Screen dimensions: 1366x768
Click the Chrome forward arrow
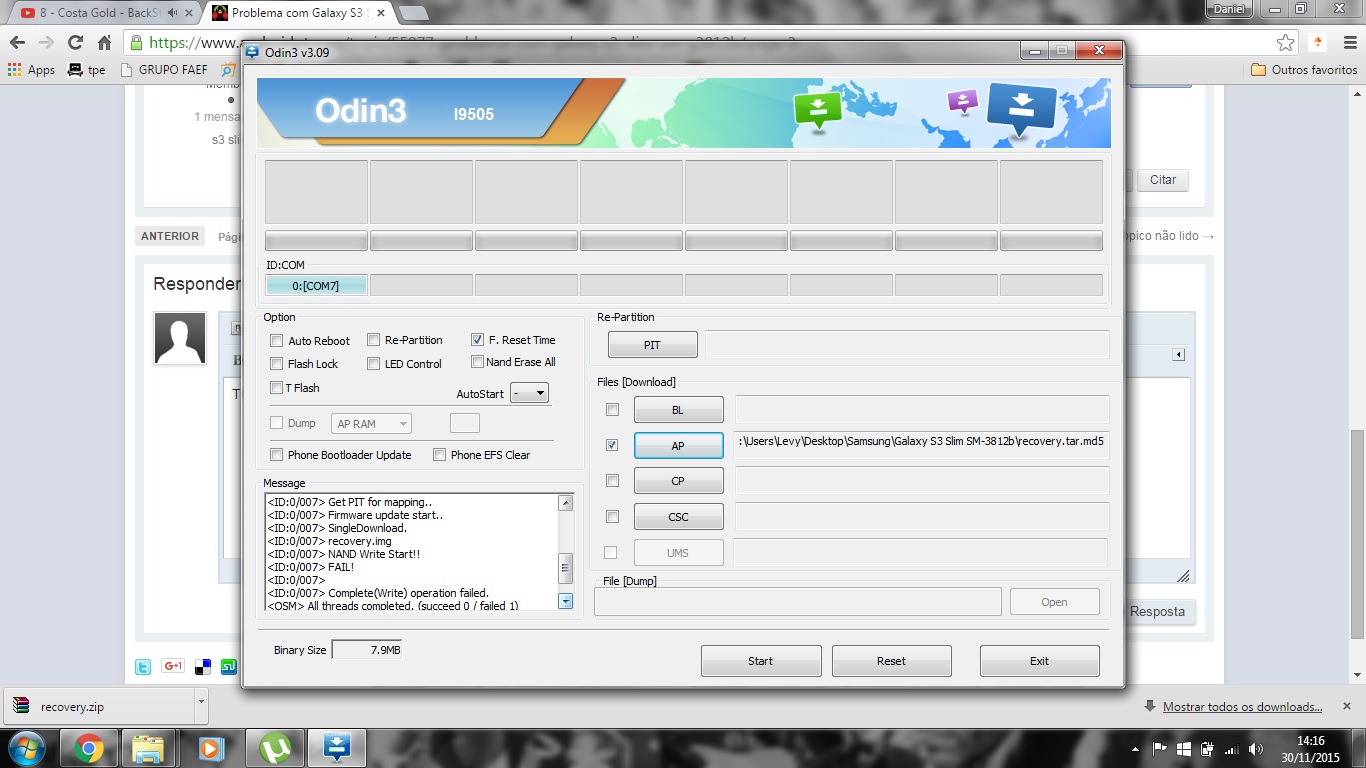(x=46, y=43)
